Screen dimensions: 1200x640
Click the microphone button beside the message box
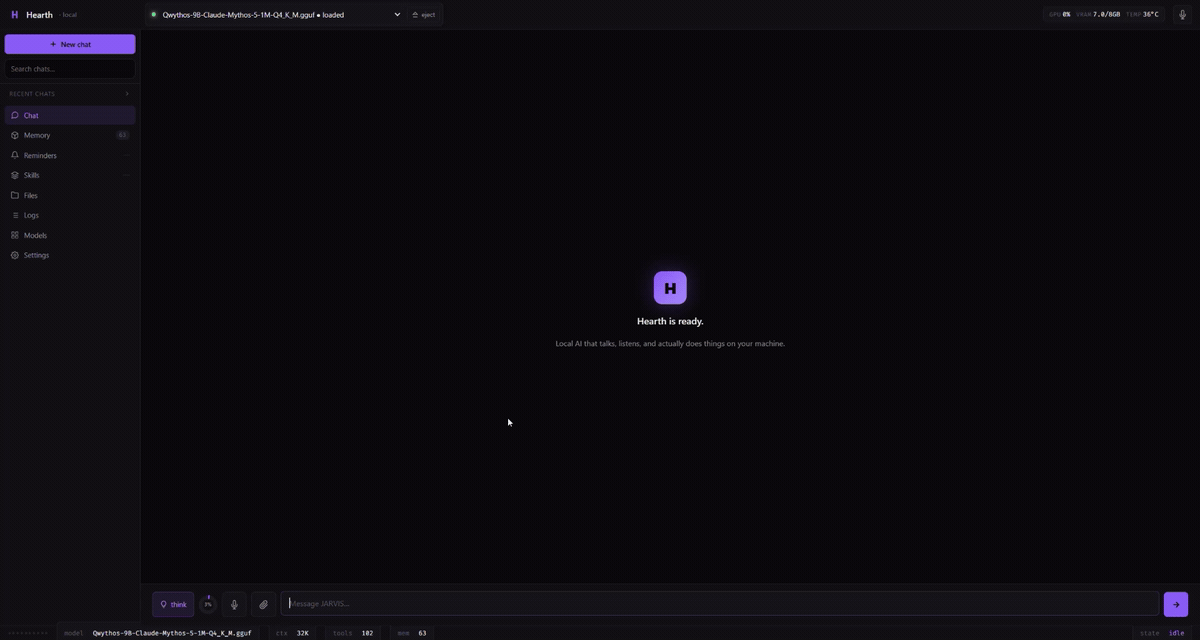point(234,604)
